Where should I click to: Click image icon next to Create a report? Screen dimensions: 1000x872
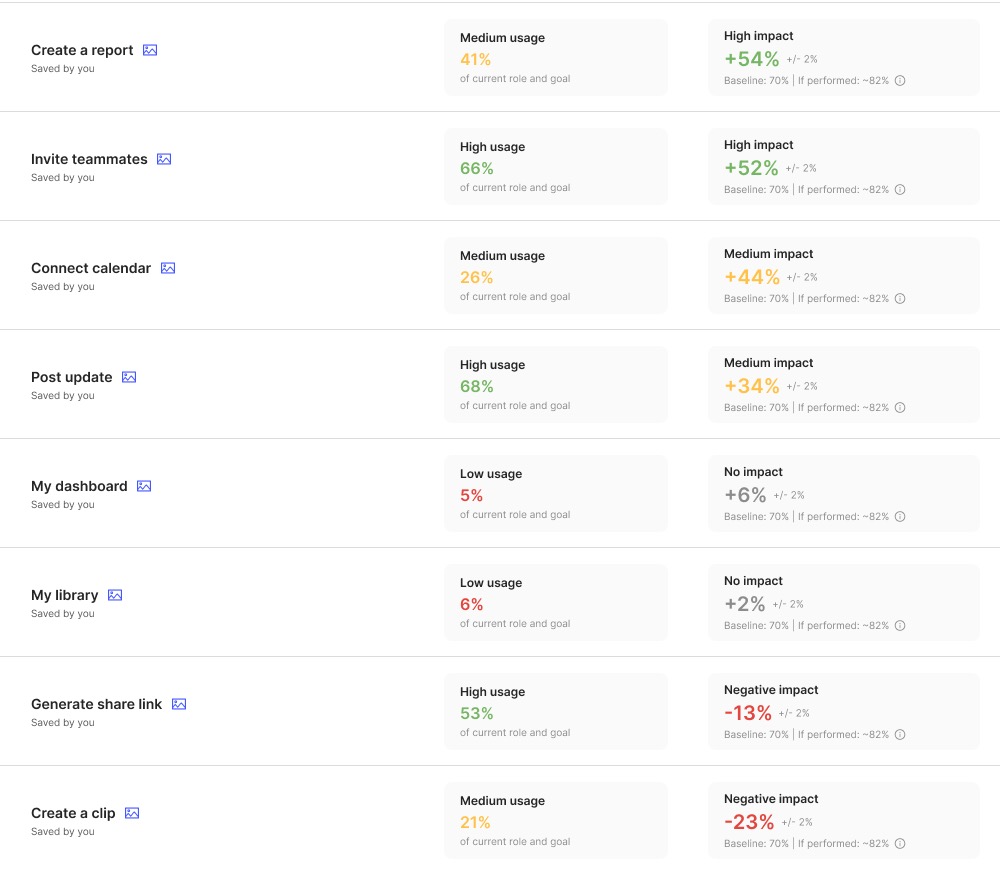click(x=150, y=50)
